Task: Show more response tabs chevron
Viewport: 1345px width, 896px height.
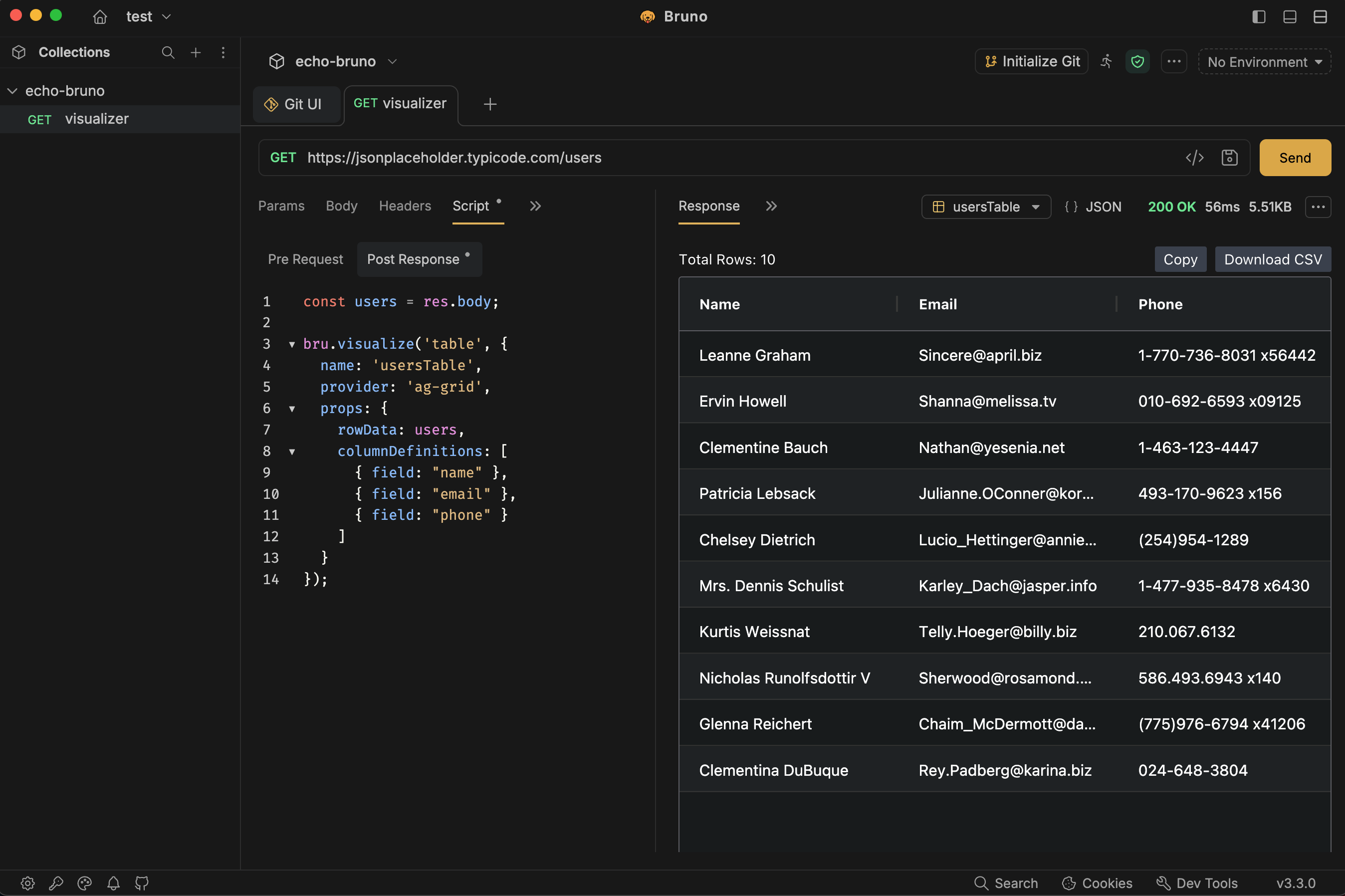Action: coord(771,206)
